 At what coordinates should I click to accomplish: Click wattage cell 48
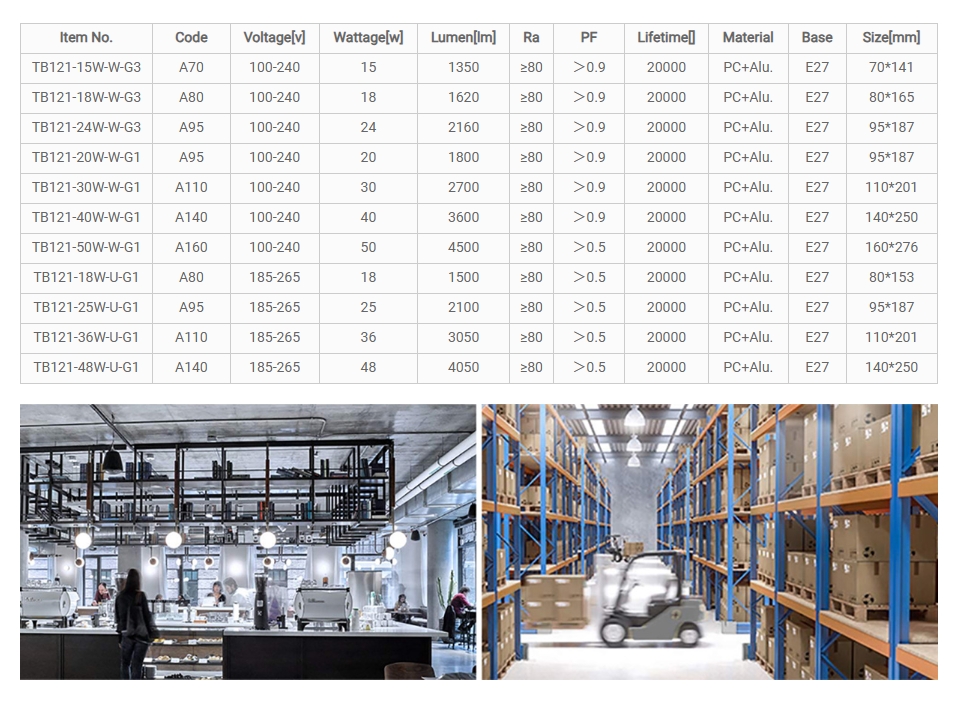368,367
